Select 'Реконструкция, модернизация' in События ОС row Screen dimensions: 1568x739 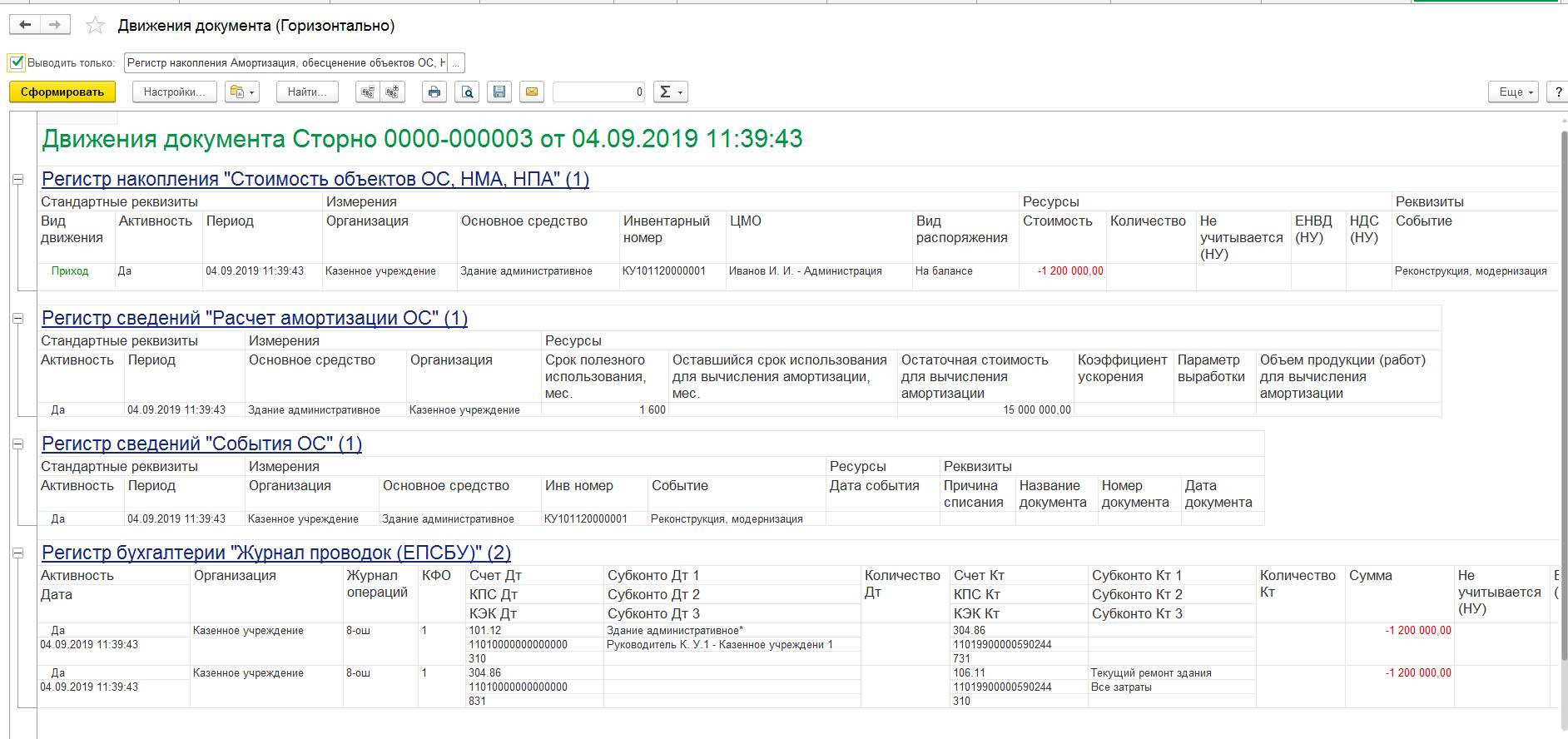click(x=727, y=519)
